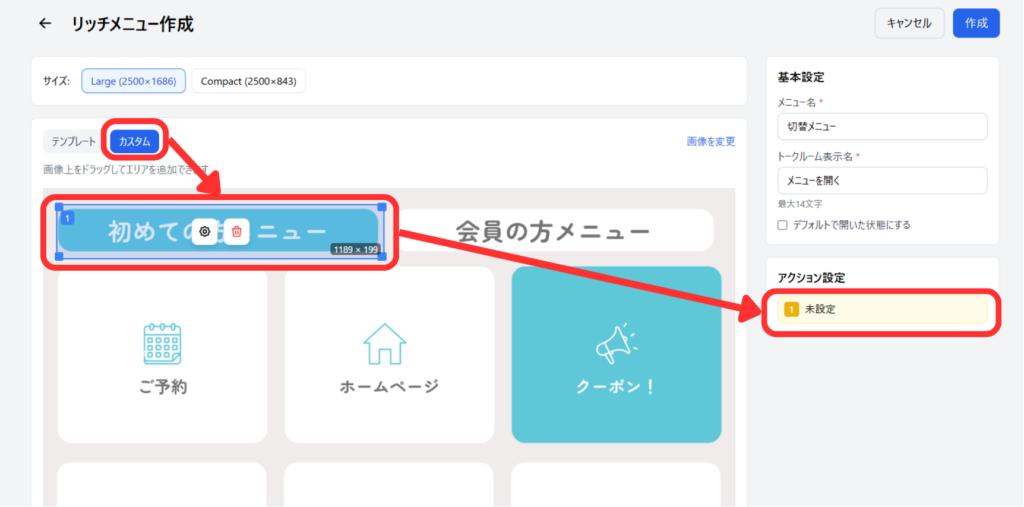Click the megaphone icon for クーポン
The height and width of the screenshot is (507, 1024).
point(616,343)
